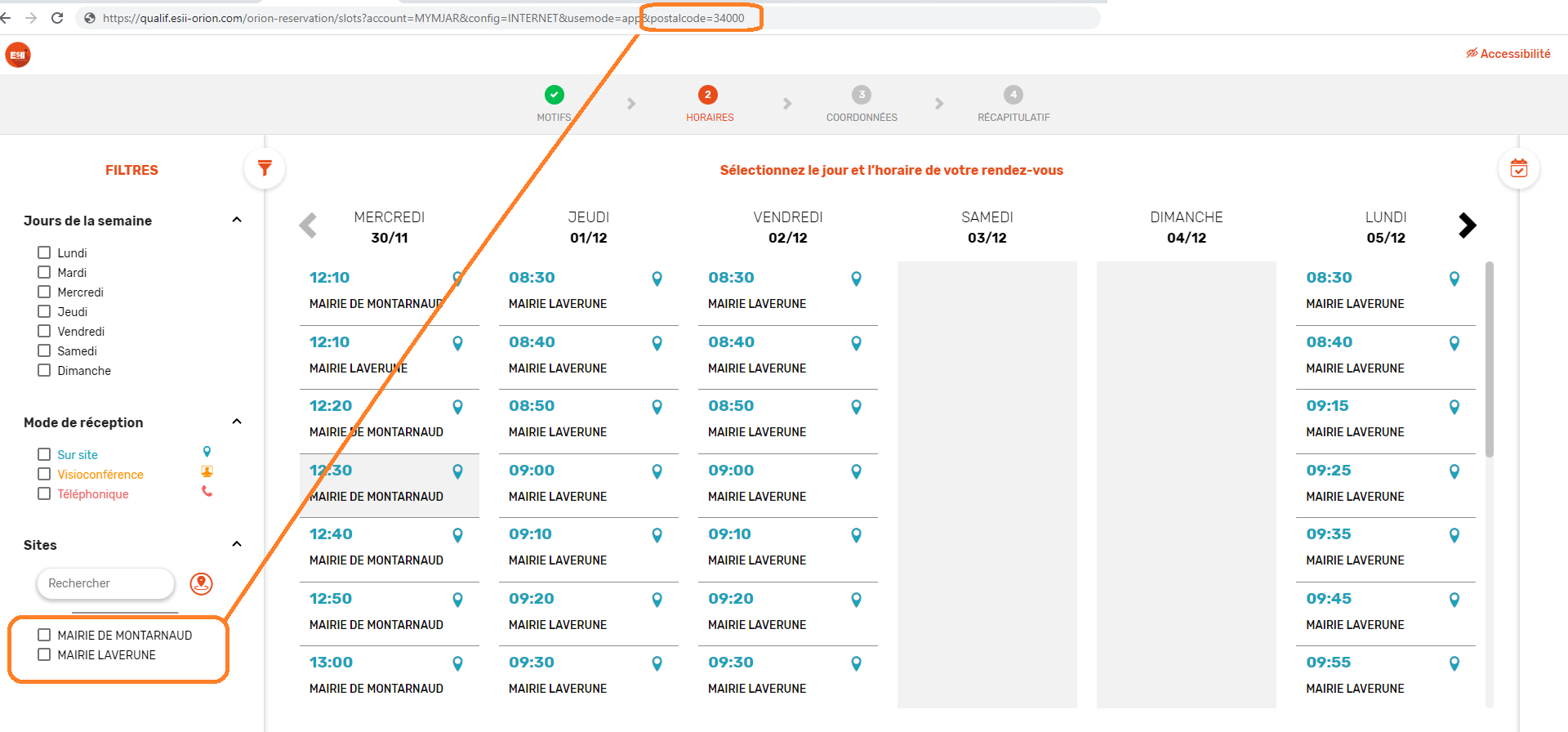Click map pin of Friday 08:30 slot
This screenshot has height=732, width=1568.
[x=856, y=279]
